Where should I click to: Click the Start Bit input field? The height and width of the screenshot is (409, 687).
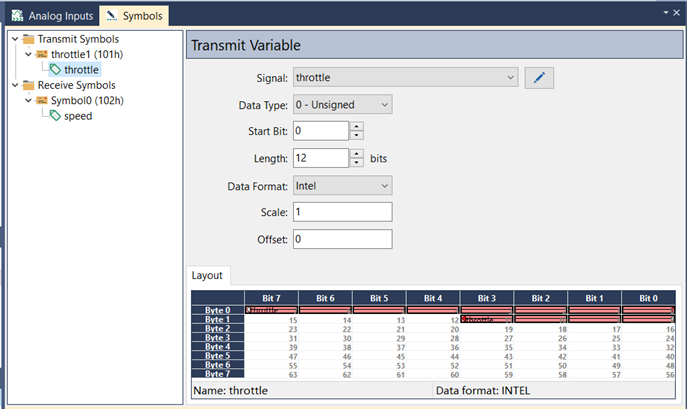point(321,131)
